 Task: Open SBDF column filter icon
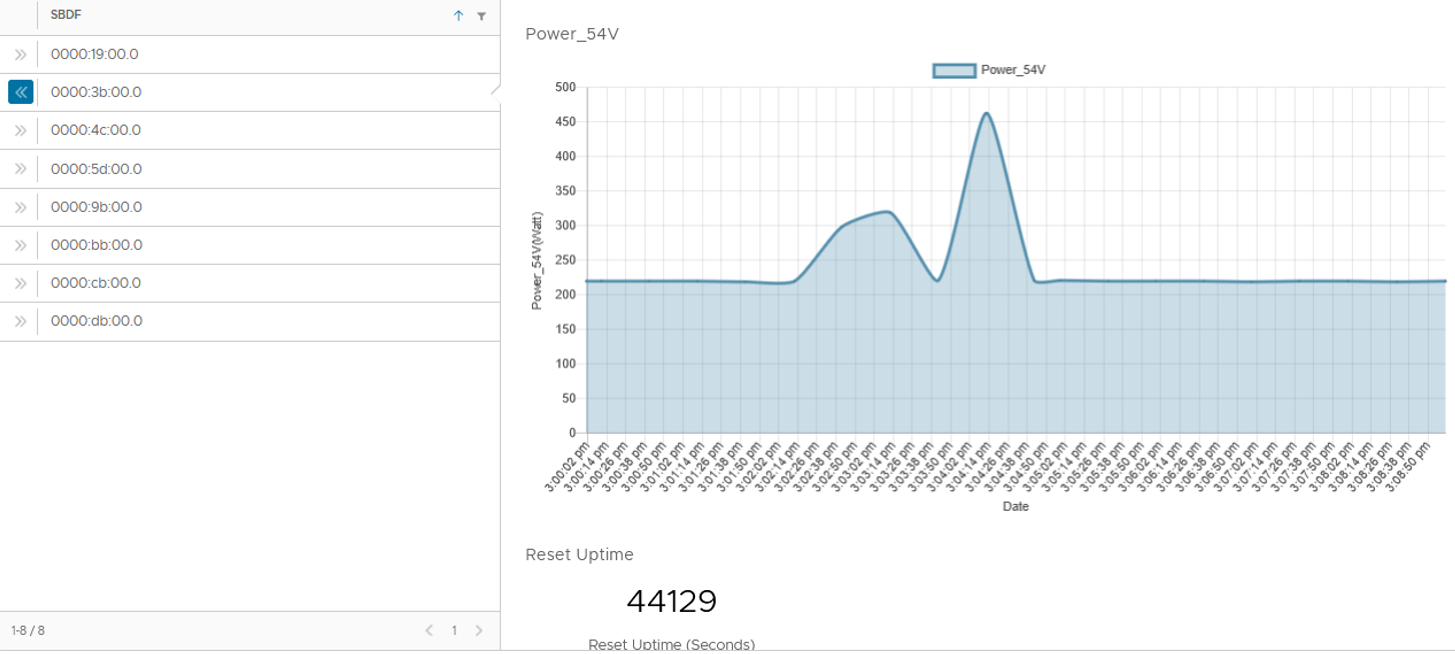[482, 16]
